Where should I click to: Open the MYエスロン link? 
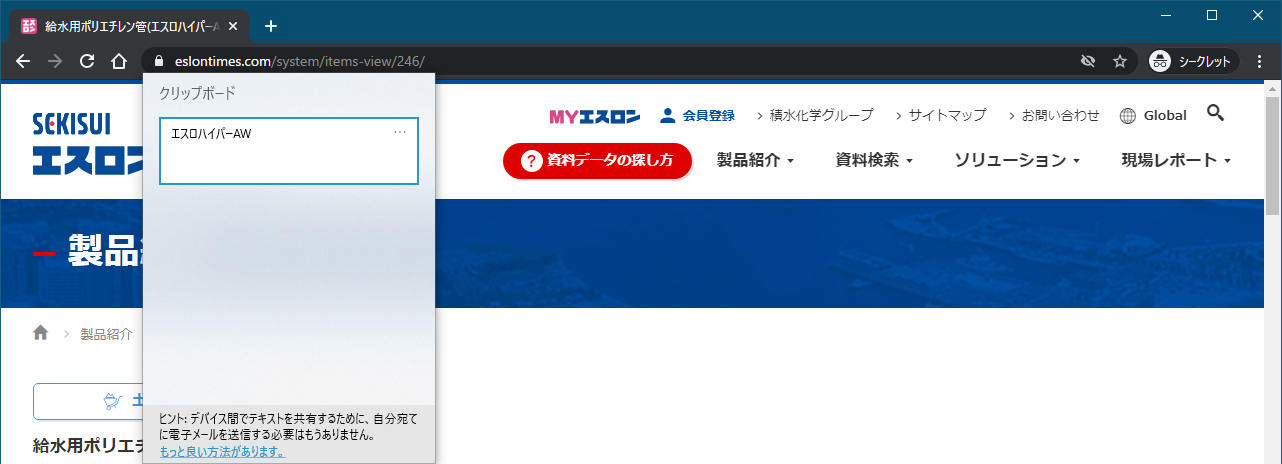[594, 116]
